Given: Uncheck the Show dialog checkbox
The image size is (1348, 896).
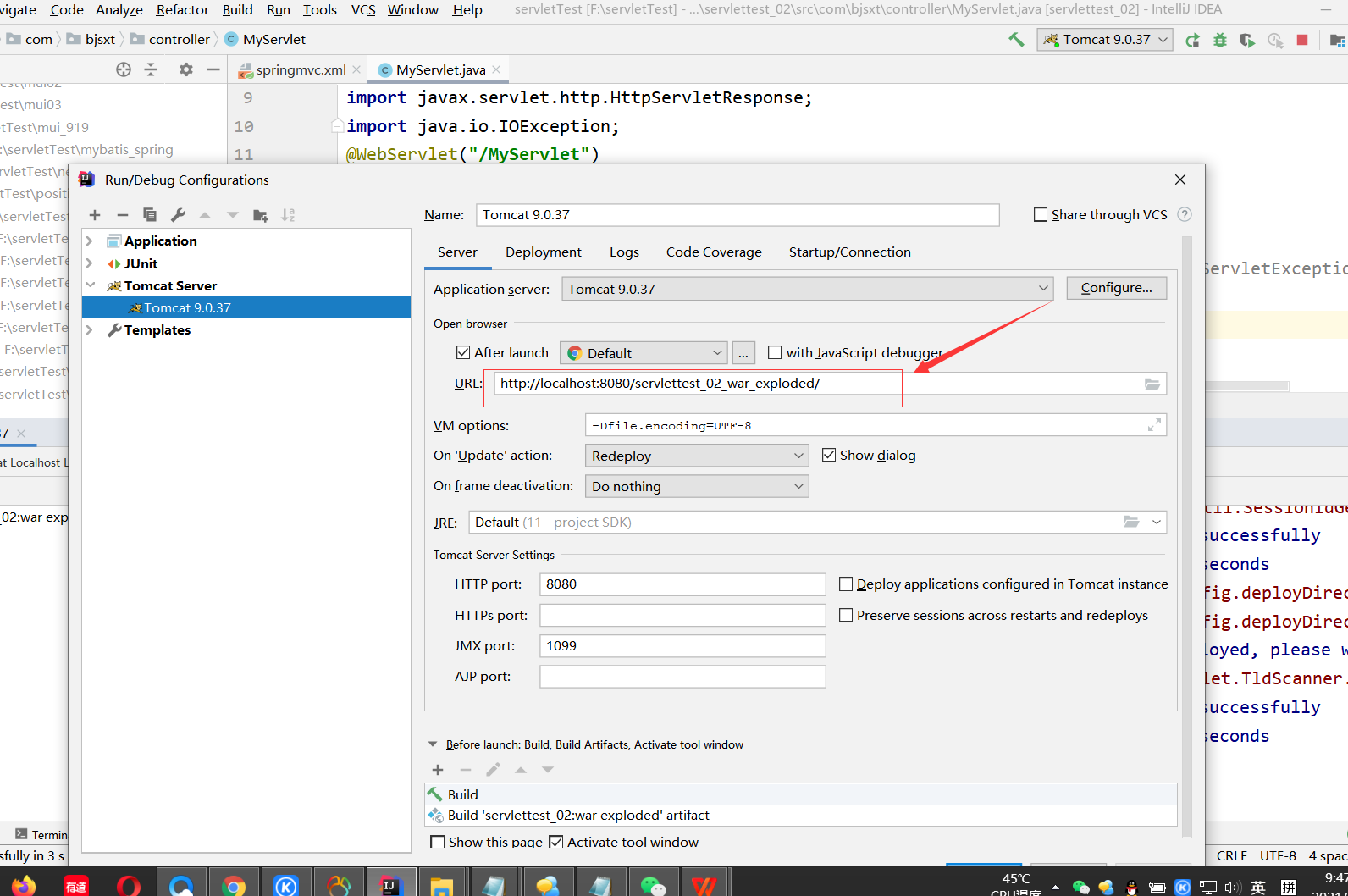Looking at the screenshot, I should 829,455.
